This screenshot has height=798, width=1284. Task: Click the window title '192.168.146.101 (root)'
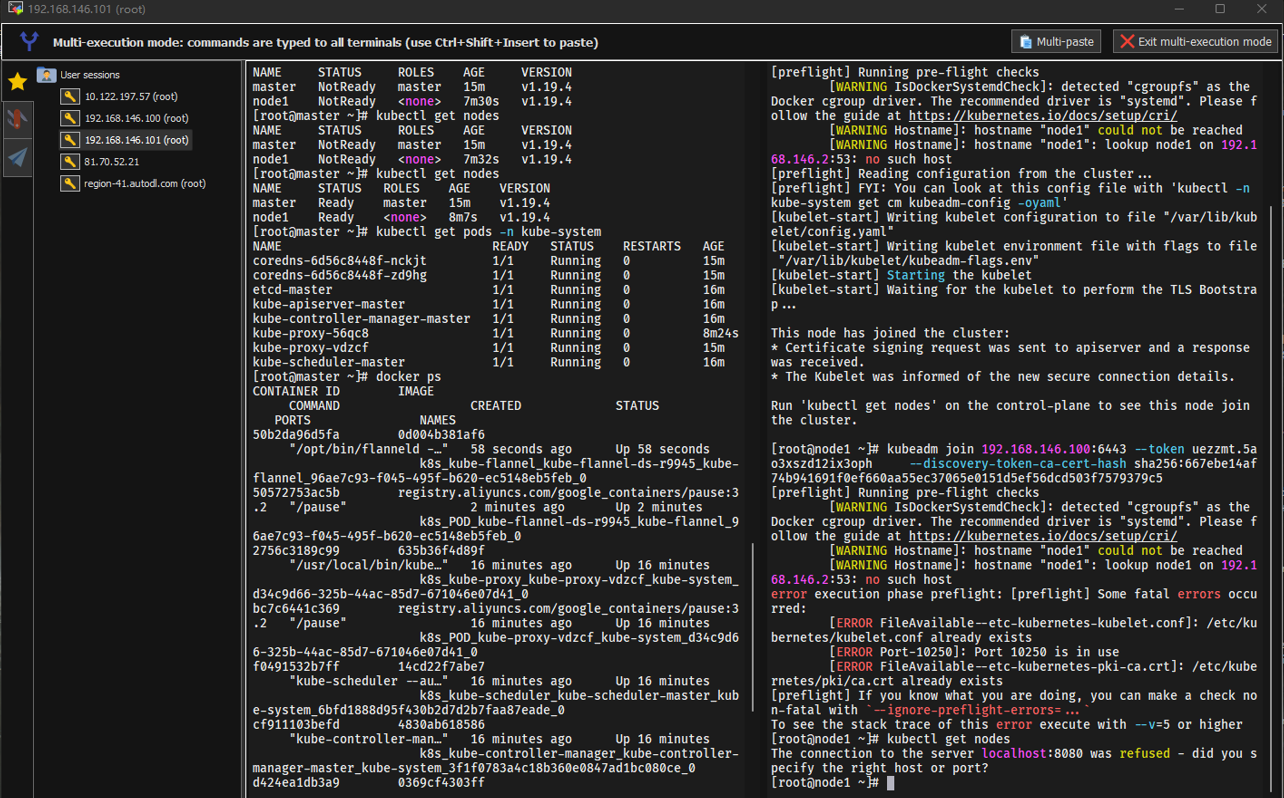coord(87,8)
